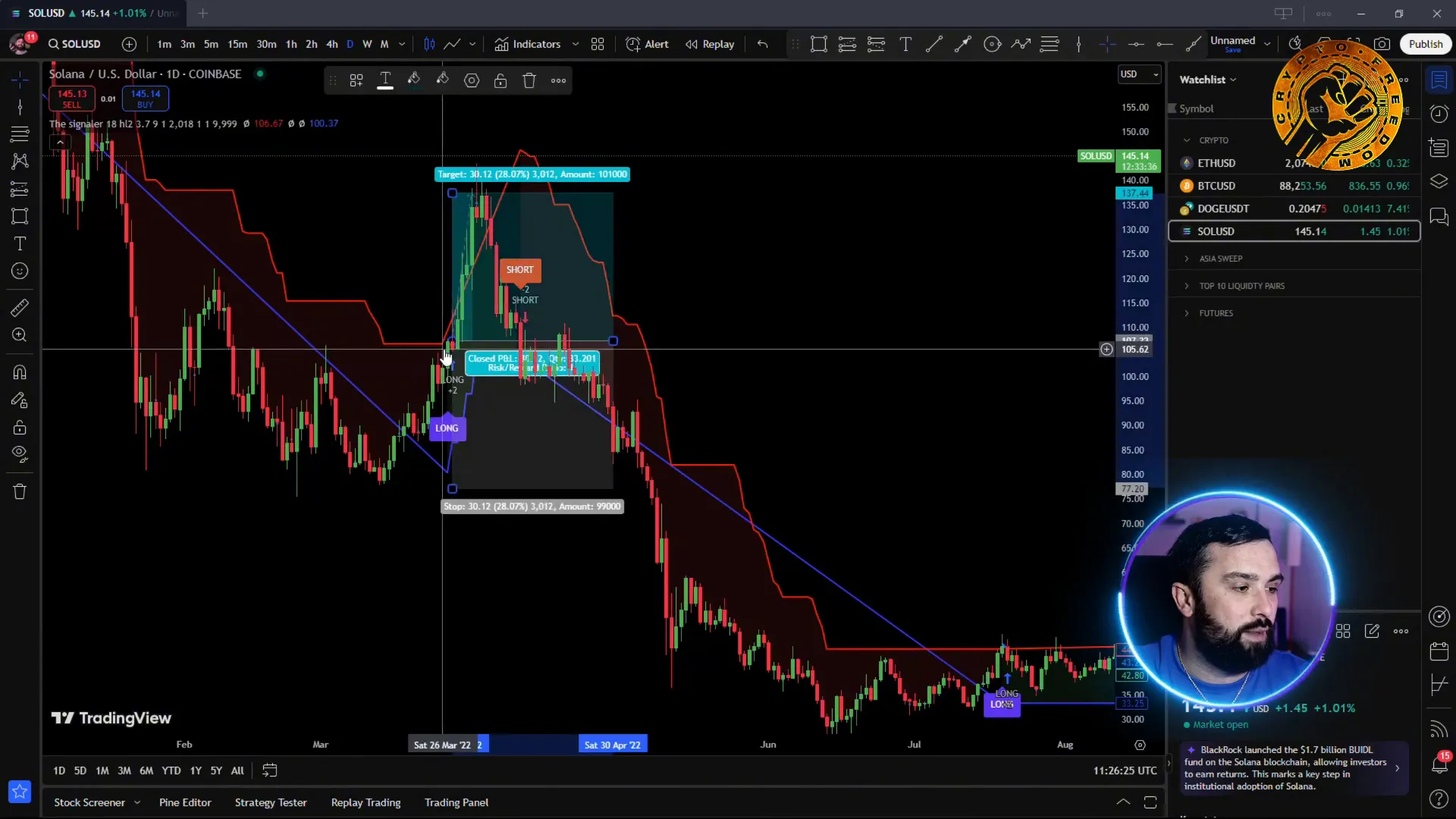Screen dimensions: 1456x819
Task: Open the Indicators dialog
Action: 528,44
